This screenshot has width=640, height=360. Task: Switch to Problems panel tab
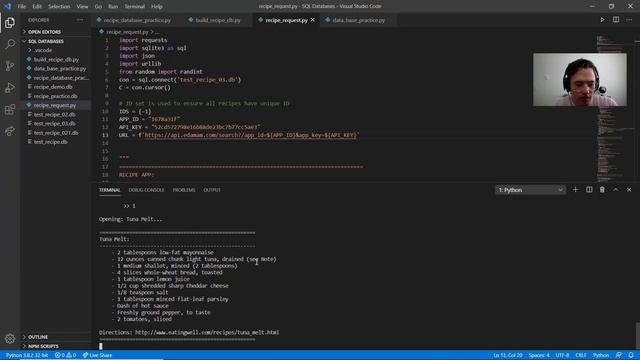[184, 190]
